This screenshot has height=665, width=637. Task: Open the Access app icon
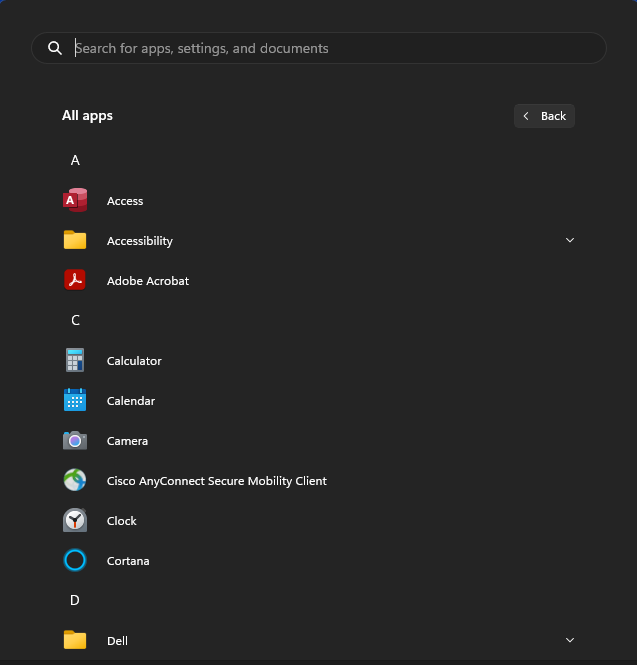[75, 200]
